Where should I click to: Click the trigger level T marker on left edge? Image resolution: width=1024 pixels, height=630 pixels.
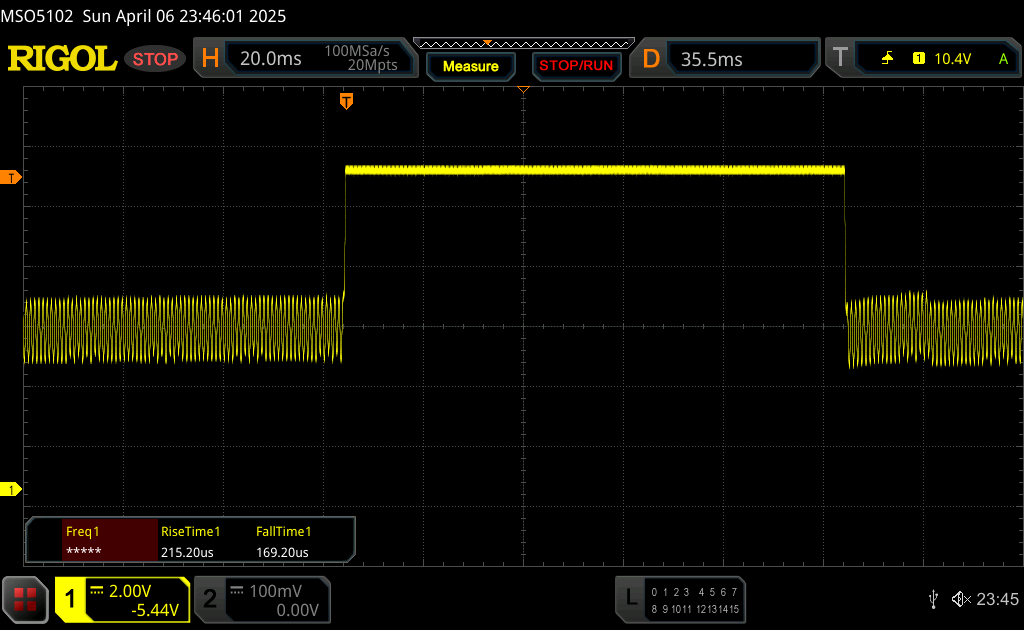pos(10,178)
